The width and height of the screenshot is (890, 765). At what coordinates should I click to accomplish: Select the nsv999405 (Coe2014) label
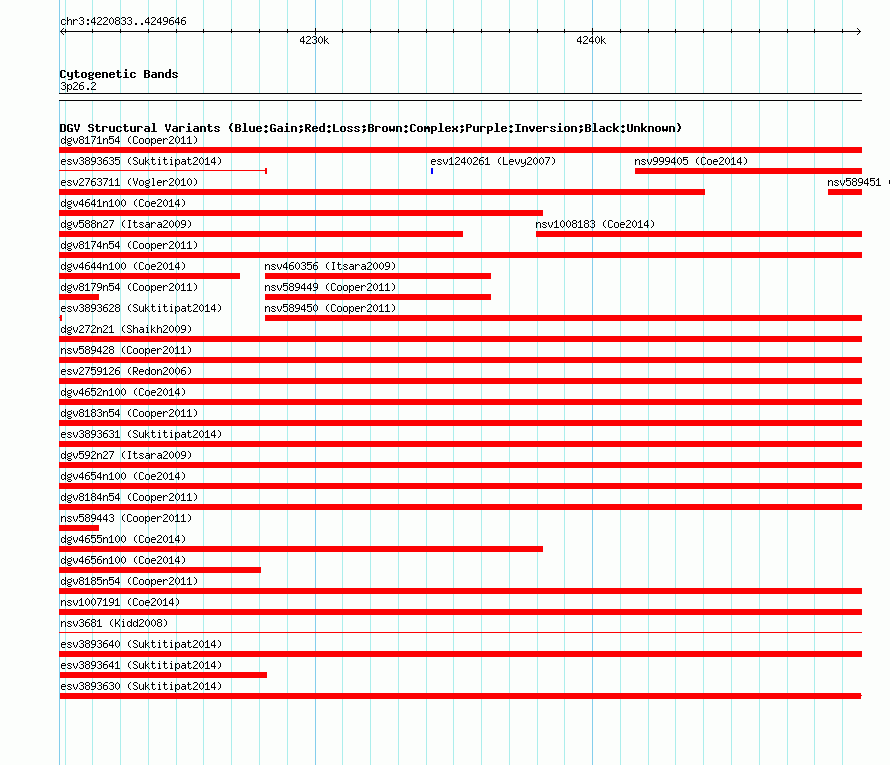pyautogui.click(x=691, y=161)
